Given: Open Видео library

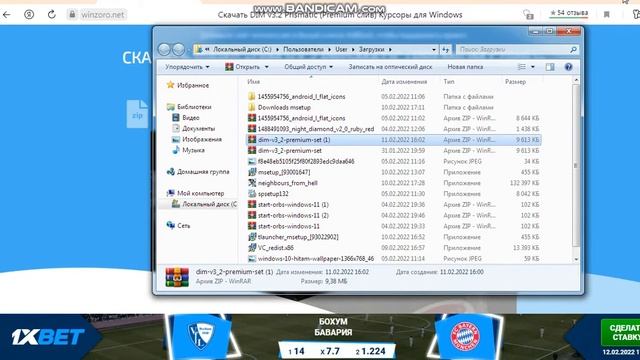Looking at the screenshot, I should (x=191, y=118).
